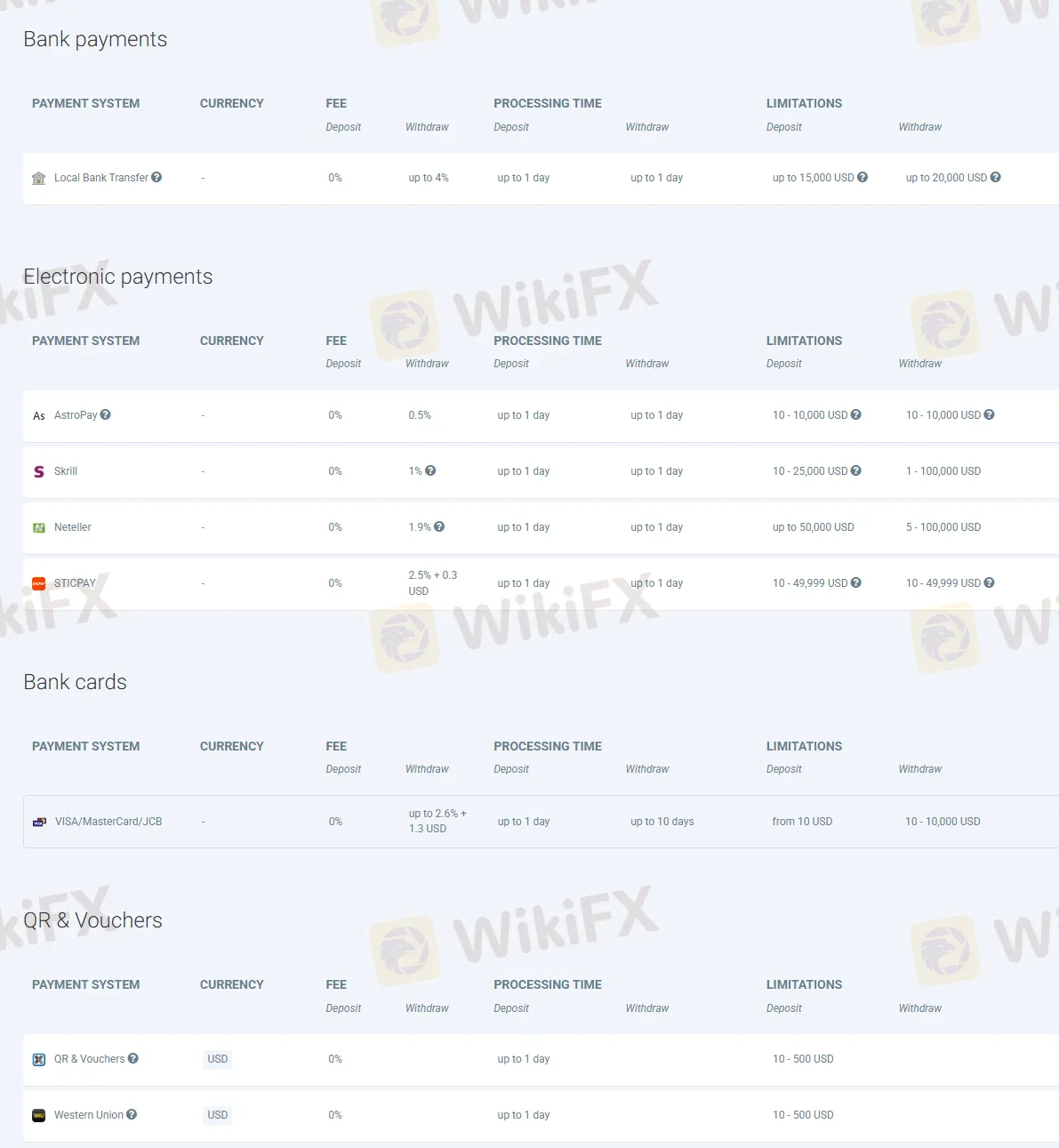Click card withdraw fee up to 2.6% + 1.3 USD
Viewport: 1059px width, 1148px height.
click(x=437, y=821)
